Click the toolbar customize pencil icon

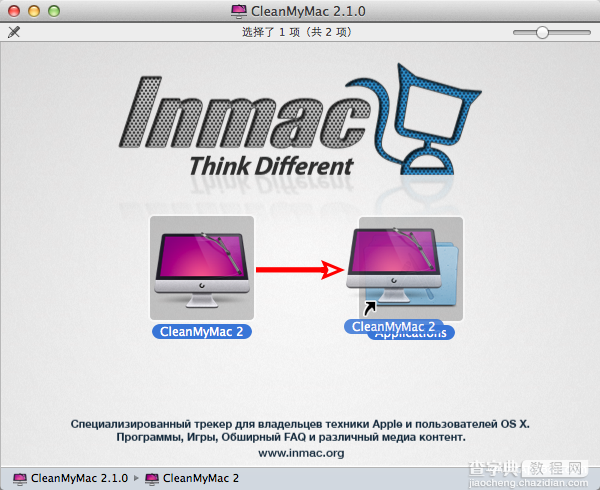coord(14,32)
